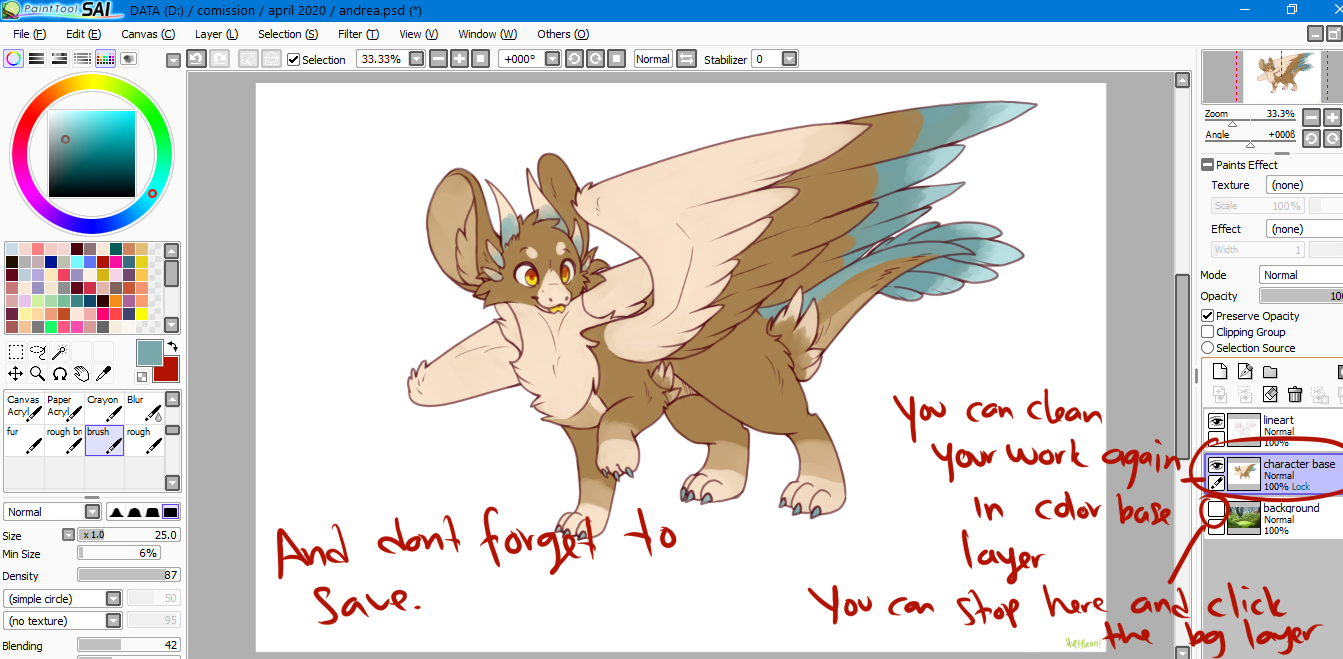1343x659 pixels.
Task: Reset the zoom with the toolbar square button
Action: tap(481, 59)
